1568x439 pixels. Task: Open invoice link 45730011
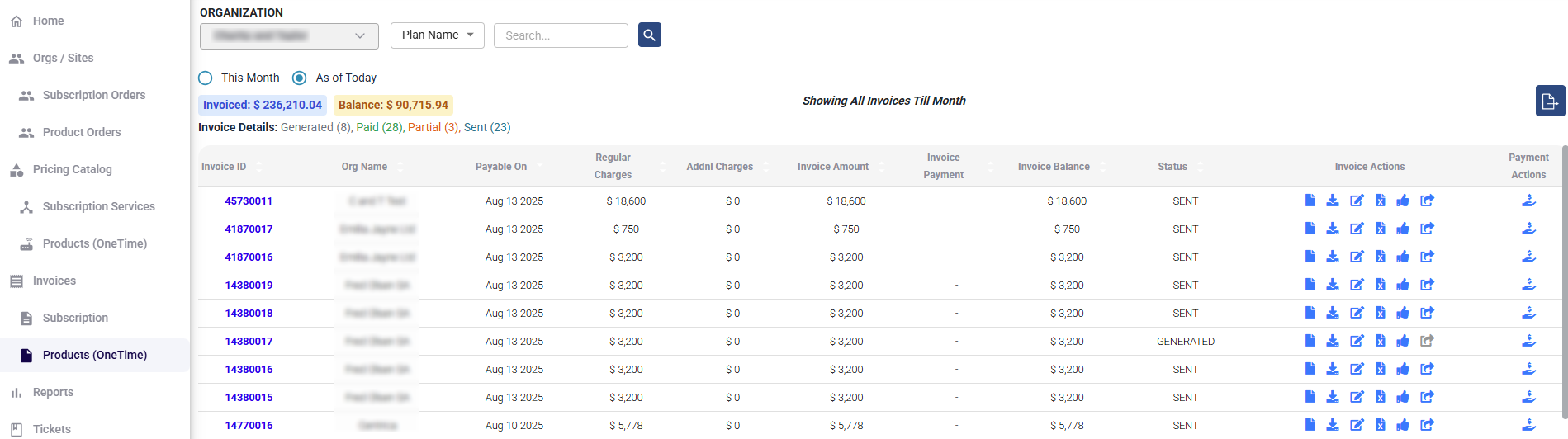coord(249,201)
